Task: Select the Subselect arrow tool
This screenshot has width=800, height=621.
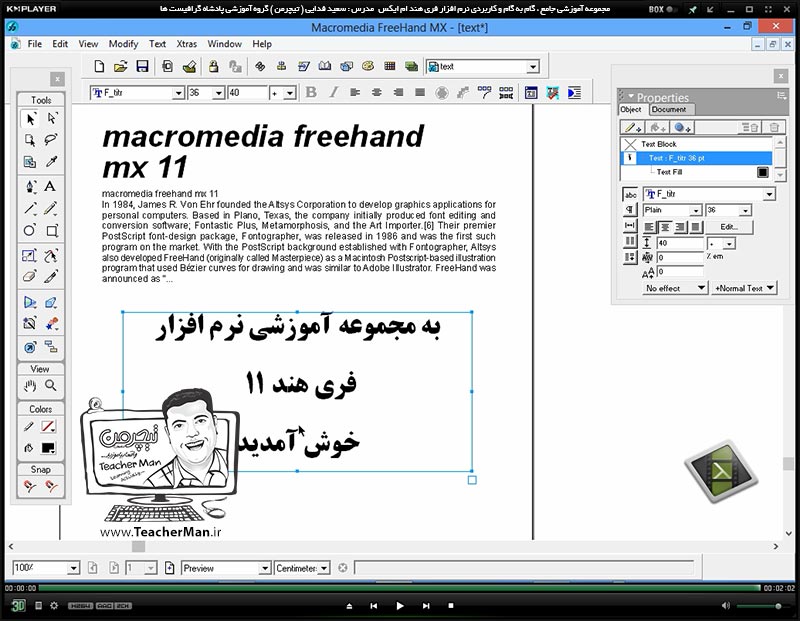Action: pyautogui.click(x=52, y=119)
